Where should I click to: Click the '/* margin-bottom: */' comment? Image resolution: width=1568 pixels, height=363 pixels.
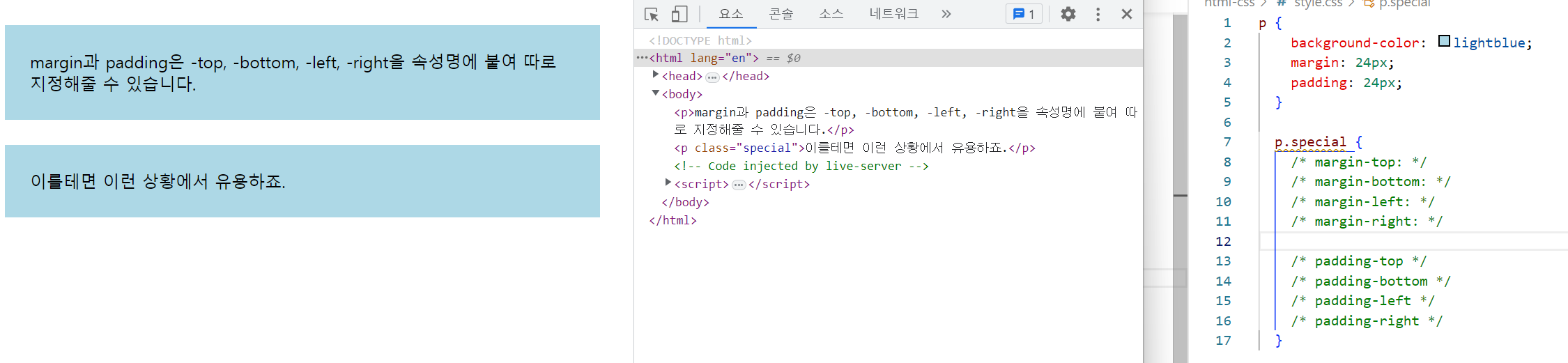tap(1370, 182)
